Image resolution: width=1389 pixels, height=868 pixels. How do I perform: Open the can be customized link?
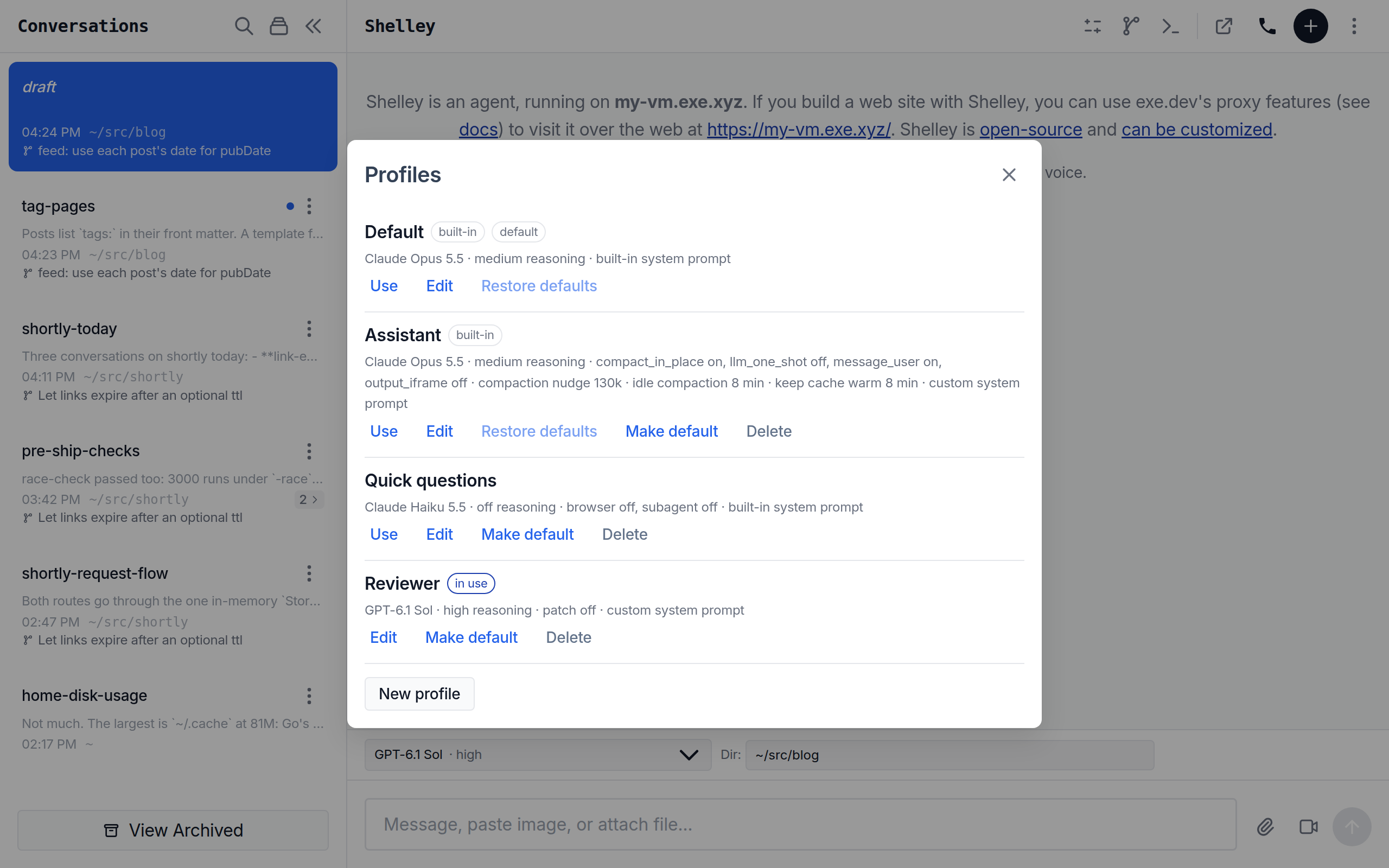[x=1197, y=130]
